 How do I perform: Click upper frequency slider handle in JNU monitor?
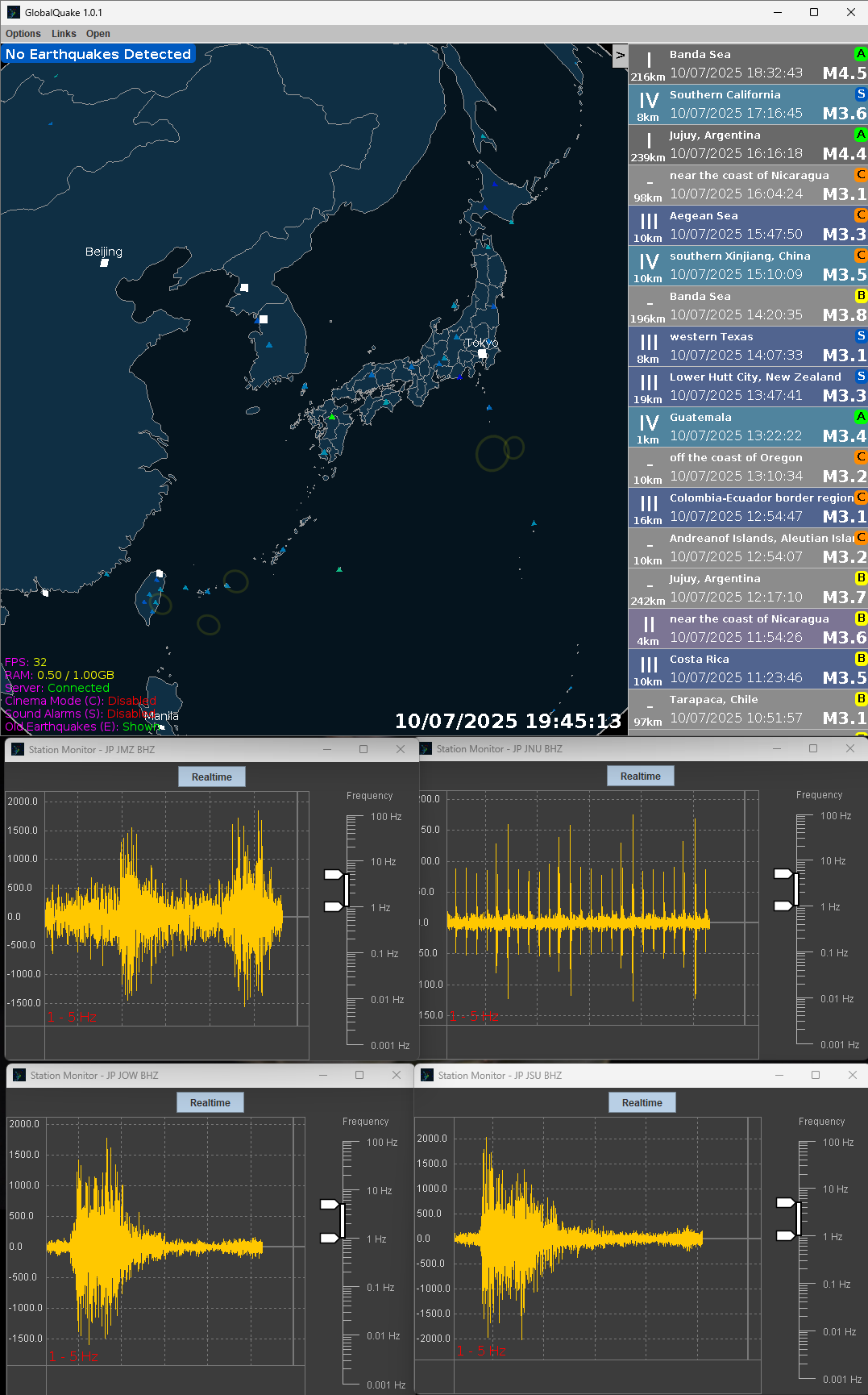click(783, 873)
